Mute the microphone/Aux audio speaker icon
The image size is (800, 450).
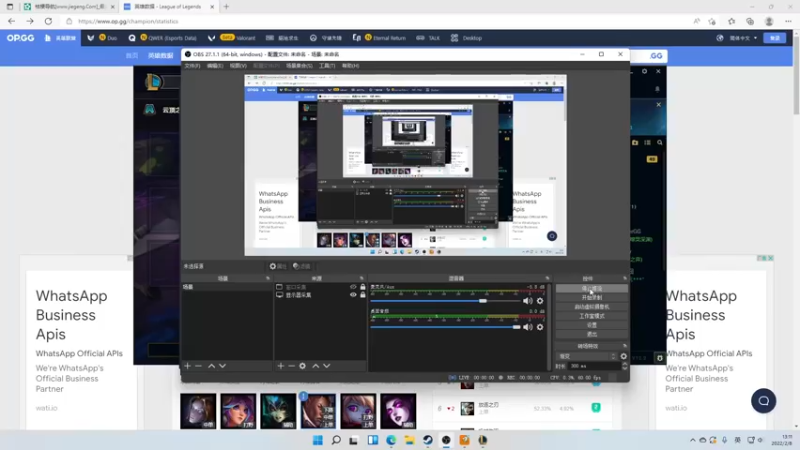(528, 301)
